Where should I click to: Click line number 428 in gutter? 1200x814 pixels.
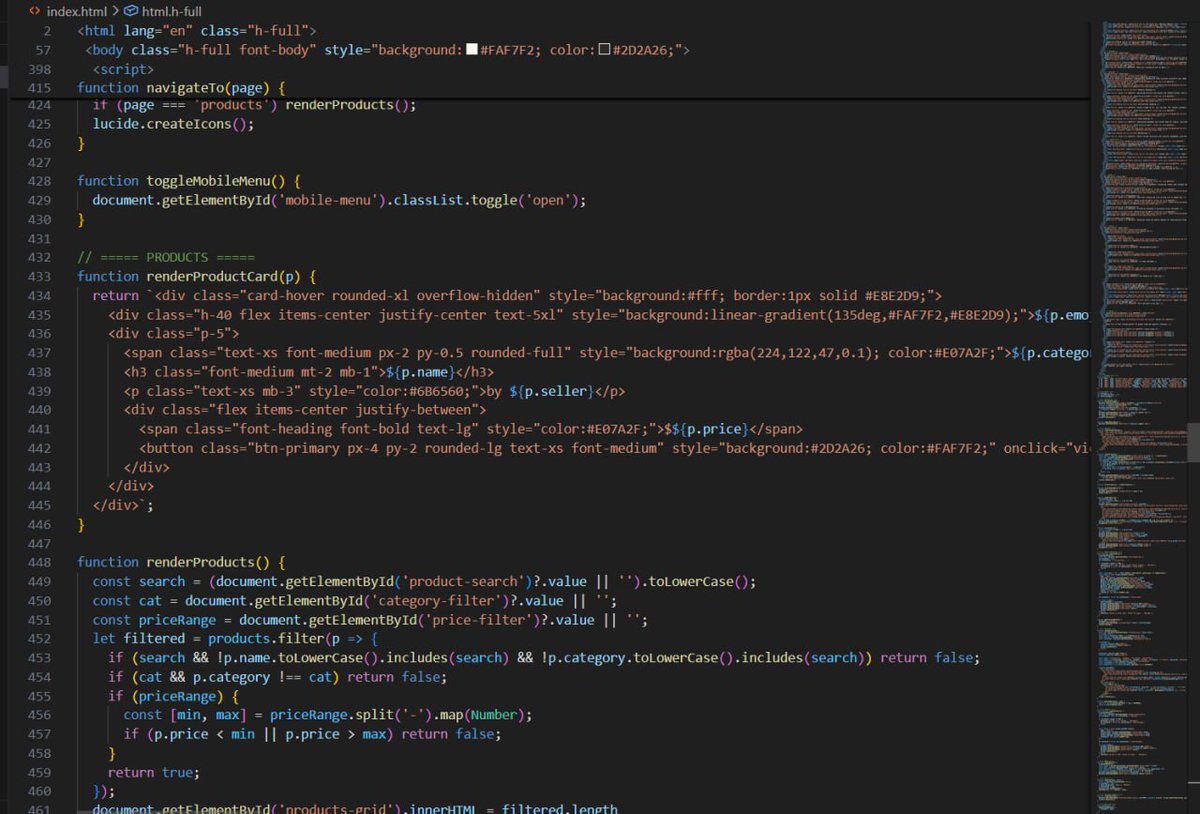(39, 181)
